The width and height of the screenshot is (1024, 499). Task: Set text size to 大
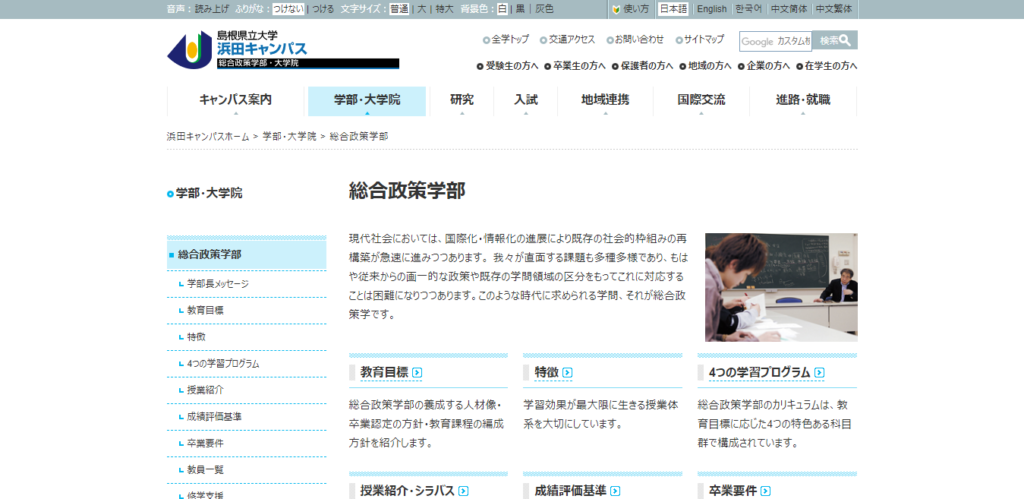[421, 9]
